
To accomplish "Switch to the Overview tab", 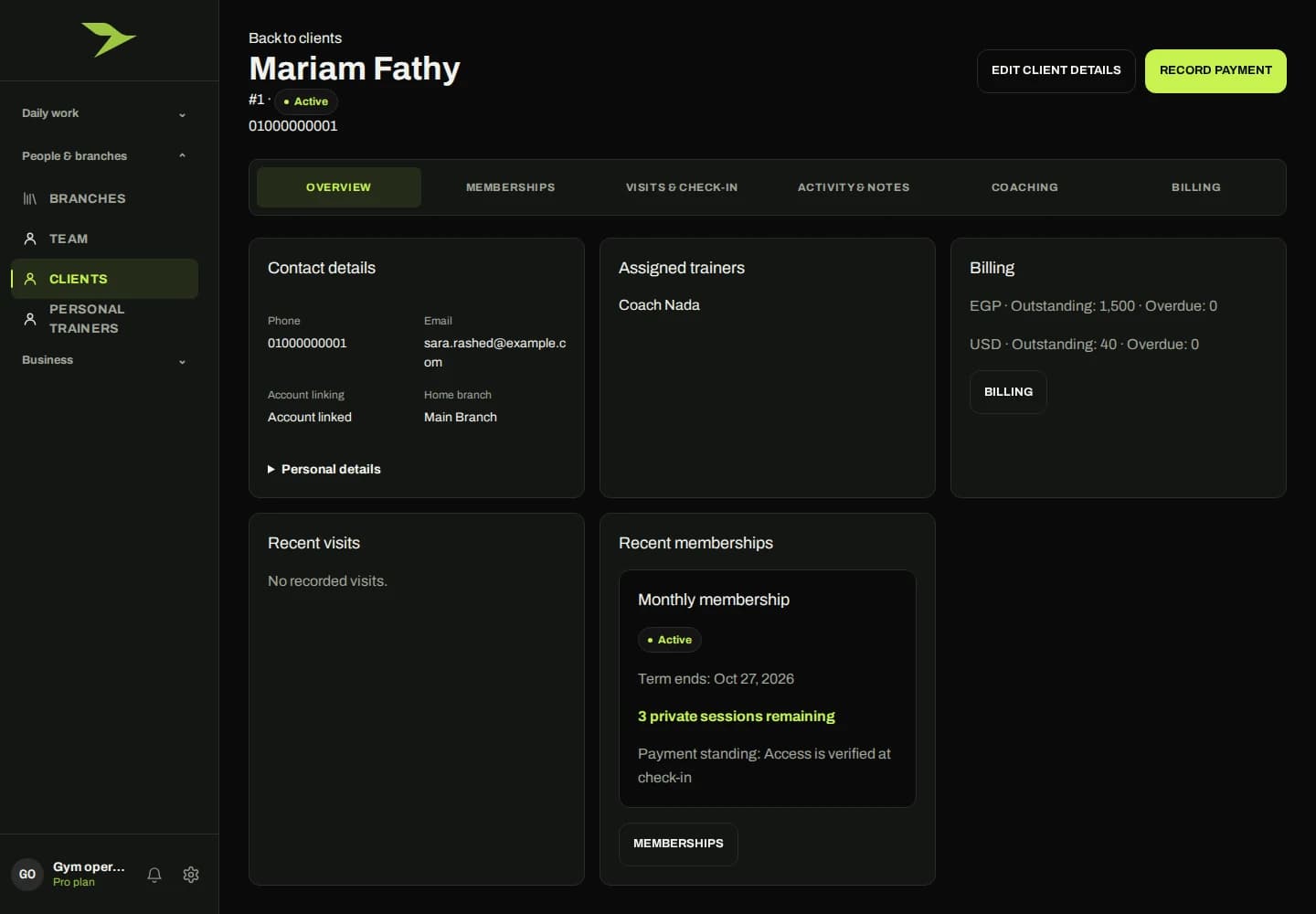I will pyautogui.click(x=339, y=187).
